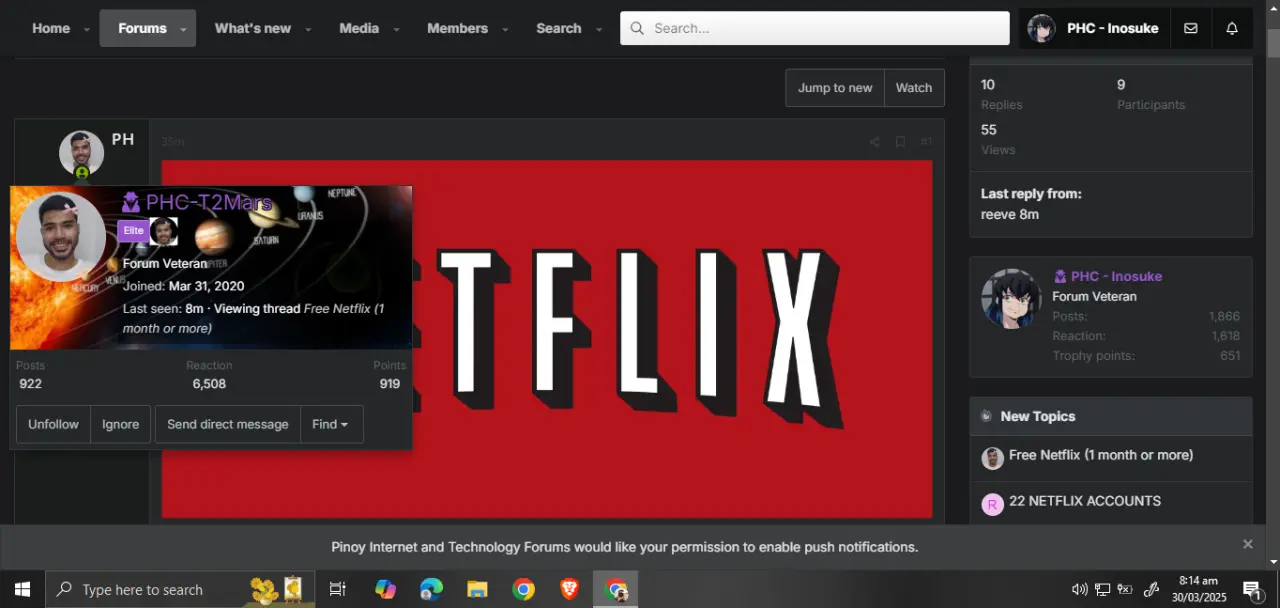Open PHC - Inosuke profile link in sidebar
Viewport: 1280px width, 608px height.
click(1116, 276)
